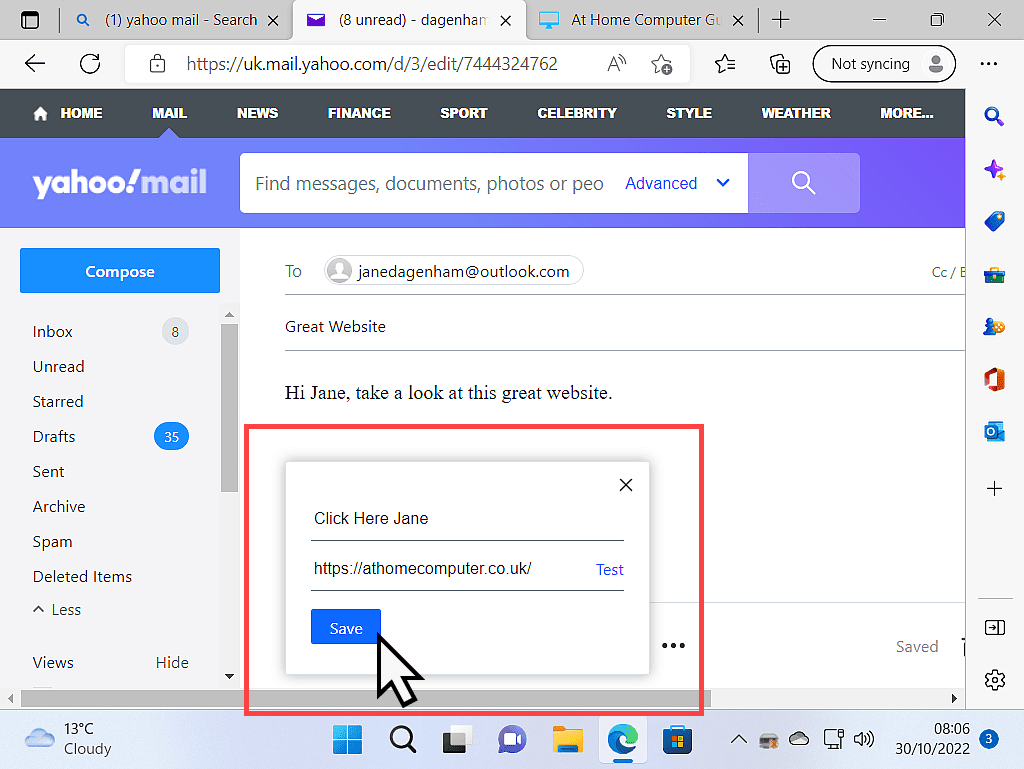Open File Explorer from the taskbar
This screenshot has width=1024, height=769.
pyautogui.click(x=568, y=739)
